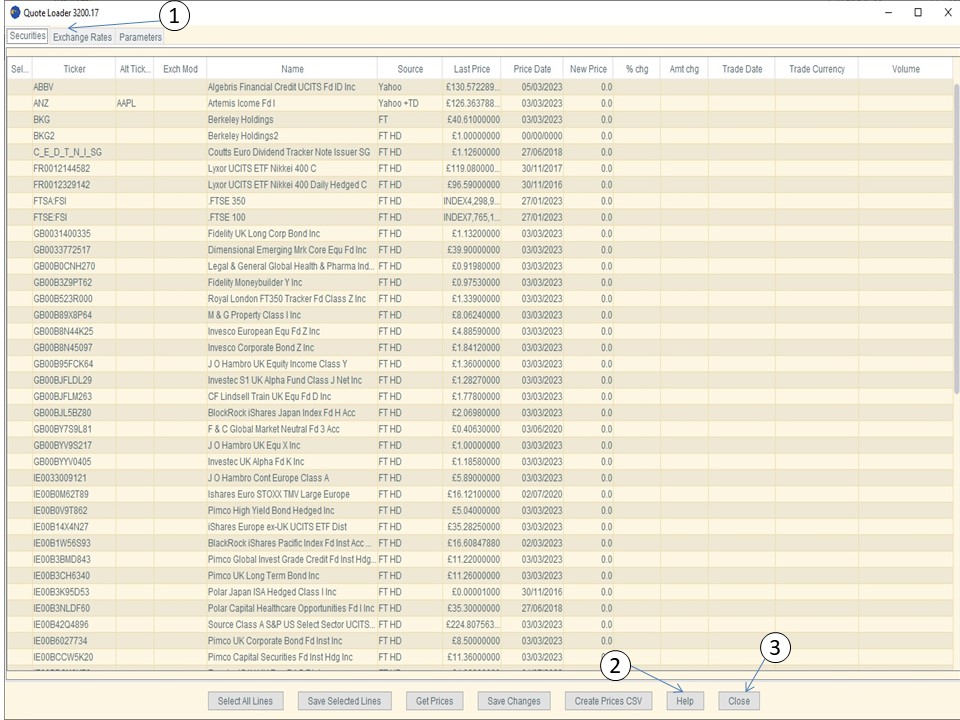Viewport: 960px width, 720px height.
Task: Toggle the select cell of the BKG2 row
Action: pyautogui.click(x=20, y=136)
